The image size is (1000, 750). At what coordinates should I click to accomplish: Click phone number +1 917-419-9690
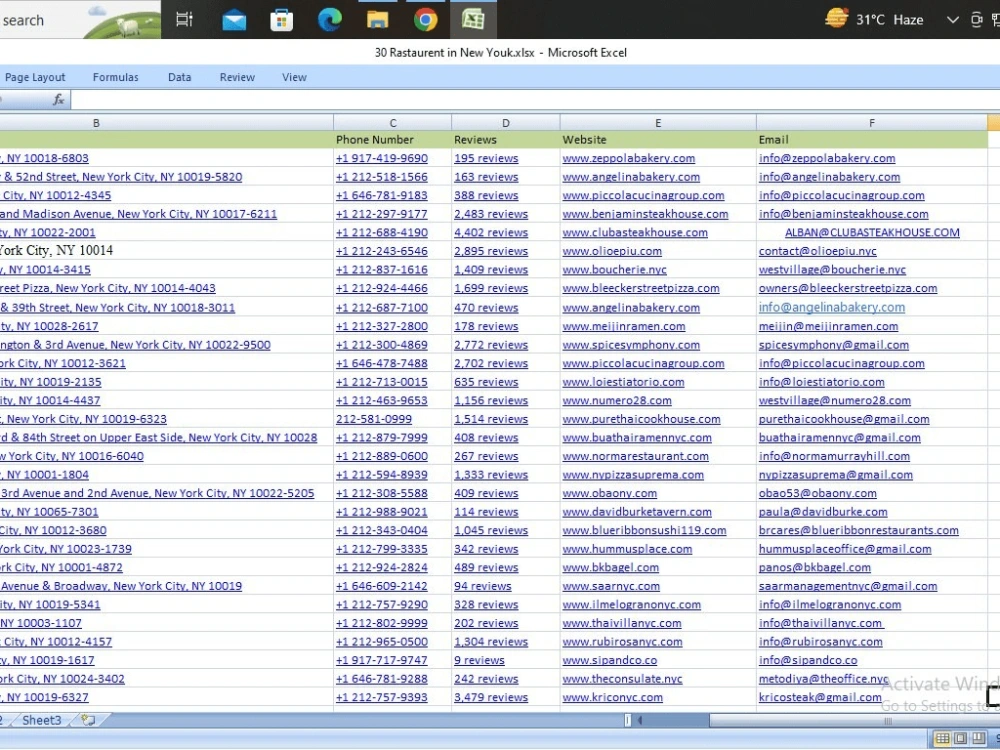[381, 158]
